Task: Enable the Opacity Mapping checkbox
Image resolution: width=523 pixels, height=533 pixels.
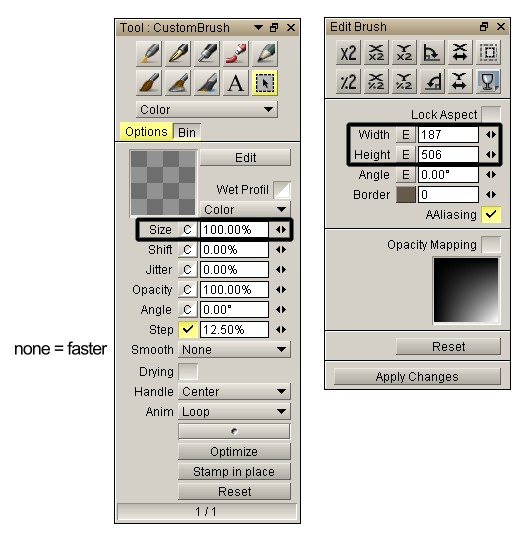Action: point(491,244)
